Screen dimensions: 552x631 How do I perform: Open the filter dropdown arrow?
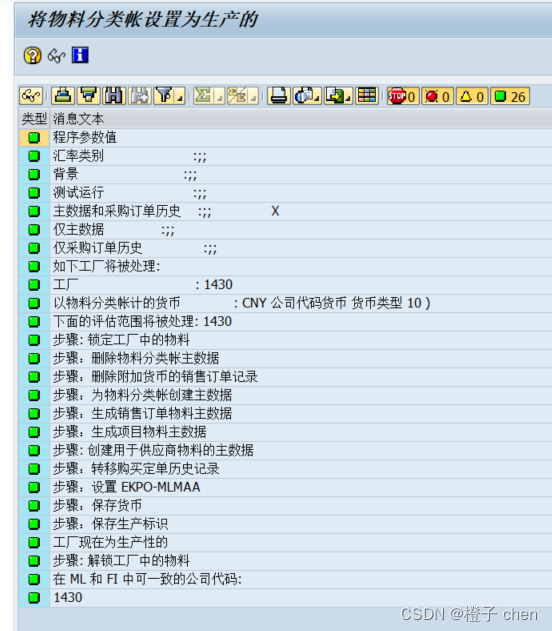[x=180, y=97]
